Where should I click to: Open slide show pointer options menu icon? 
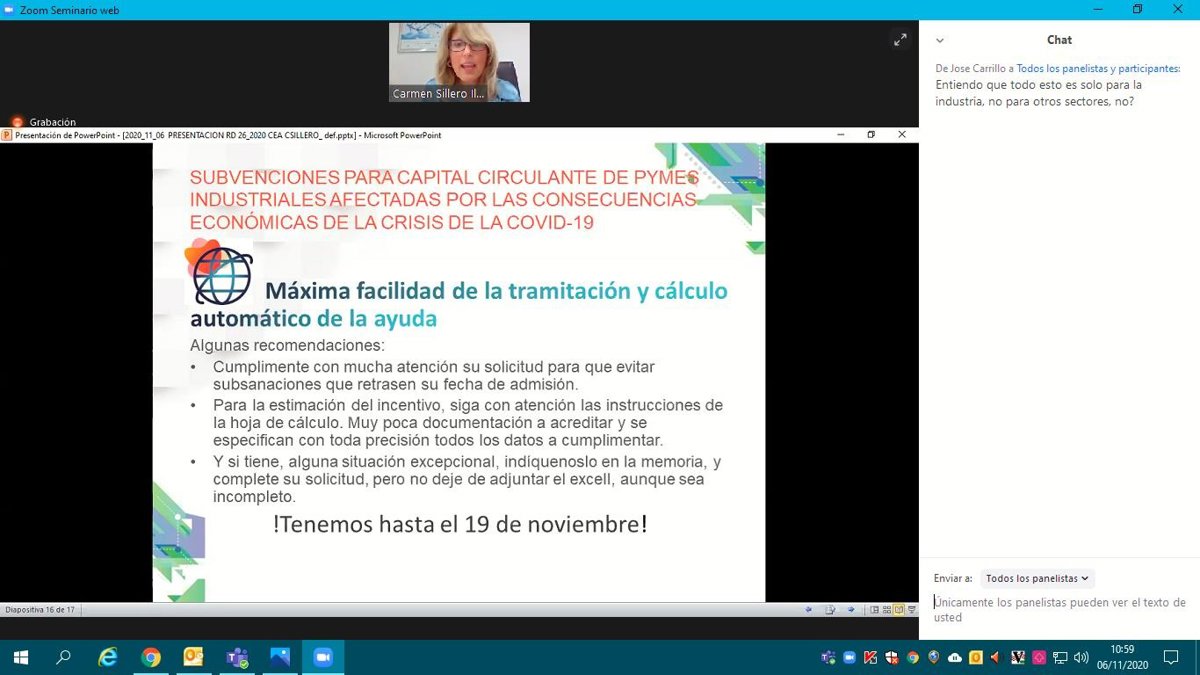(830, 609)
